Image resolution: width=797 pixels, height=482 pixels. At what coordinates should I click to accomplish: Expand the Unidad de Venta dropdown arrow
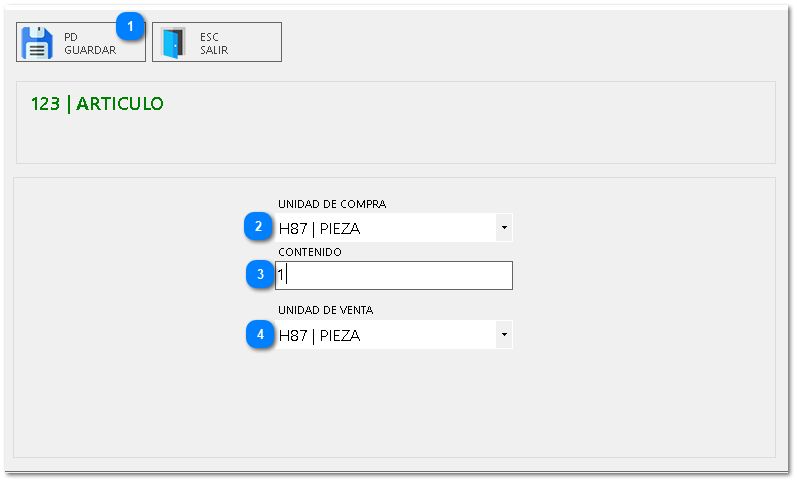504,335
